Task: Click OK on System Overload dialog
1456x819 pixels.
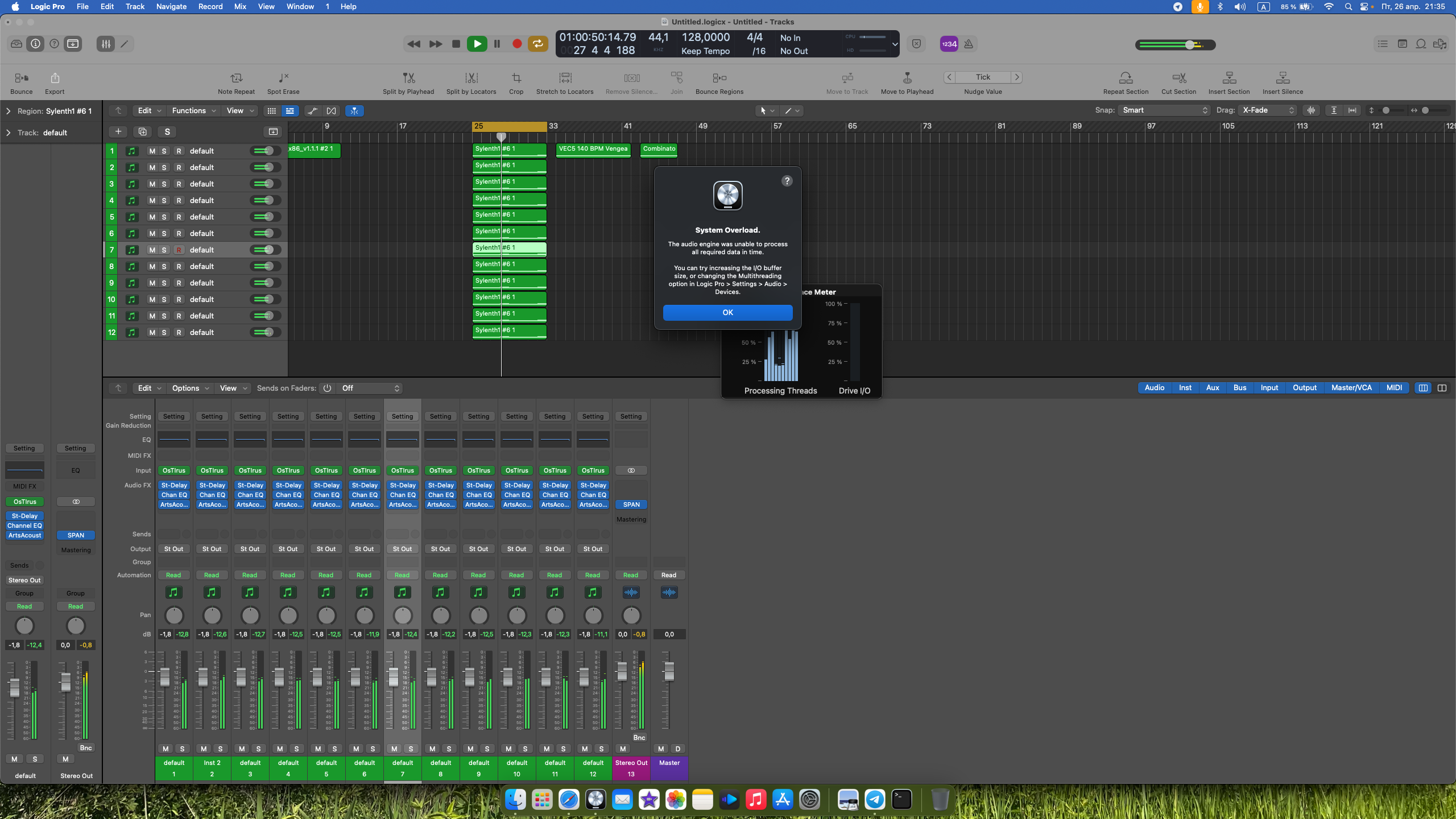Action: click(x=727, y=313)
